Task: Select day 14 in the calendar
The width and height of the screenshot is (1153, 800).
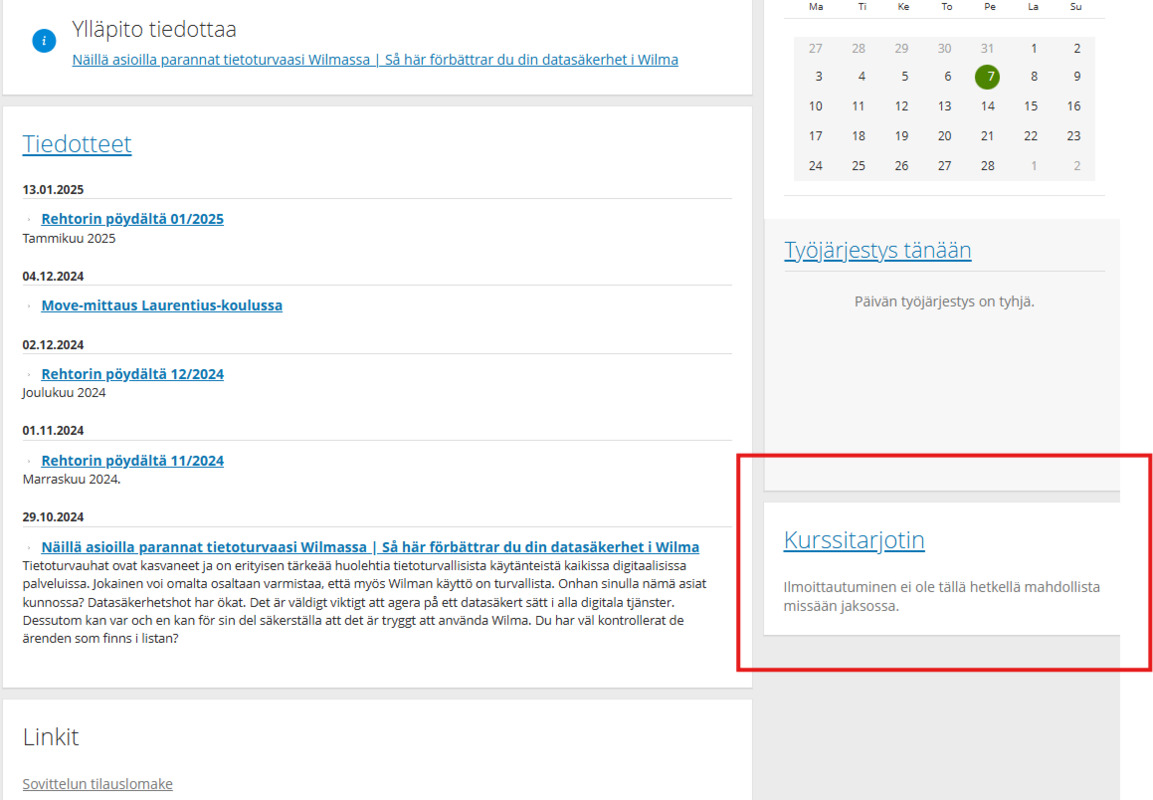Action: pyautogui.click(x=988, y=106)
